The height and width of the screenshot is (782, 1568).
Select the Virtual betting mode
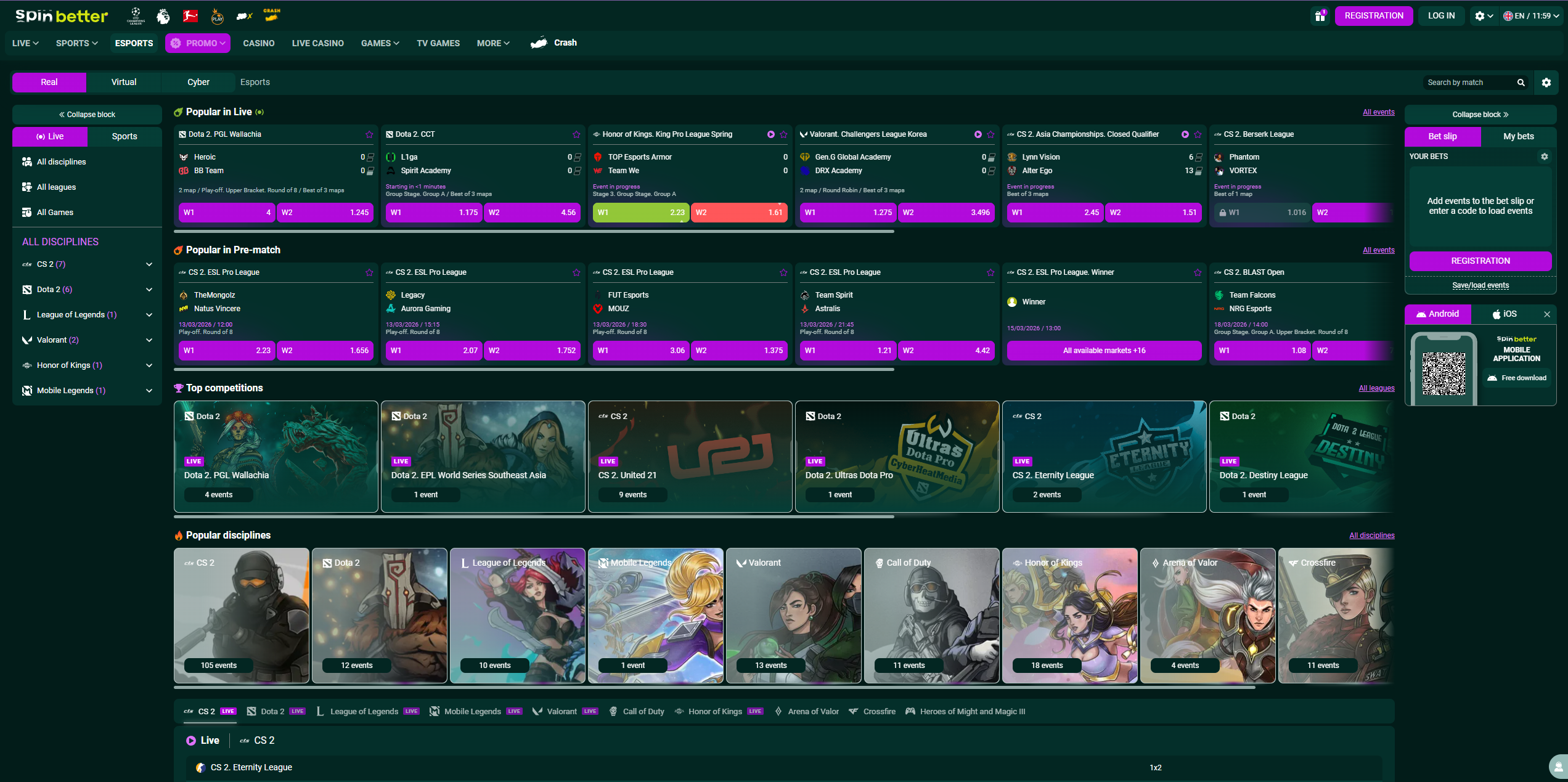point(123,82)
